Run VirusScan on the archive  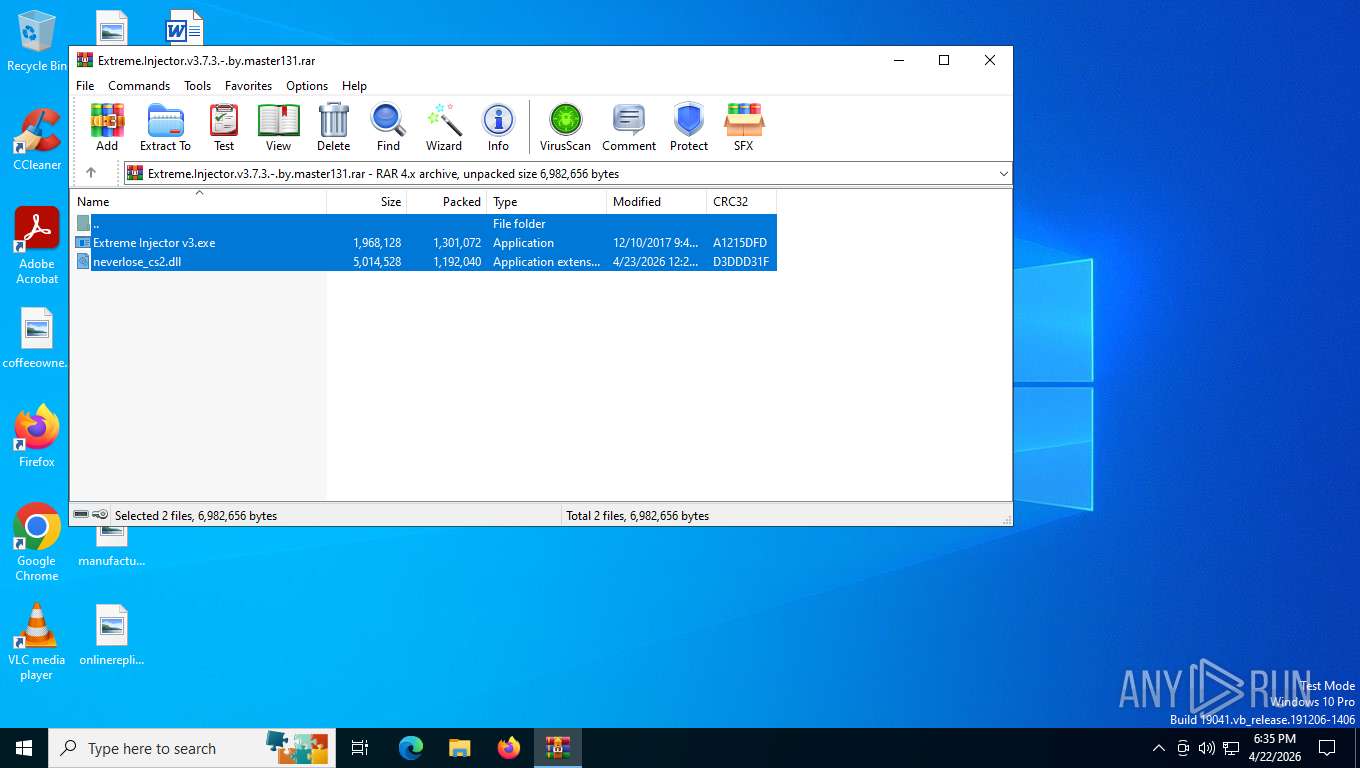point(565,127)
